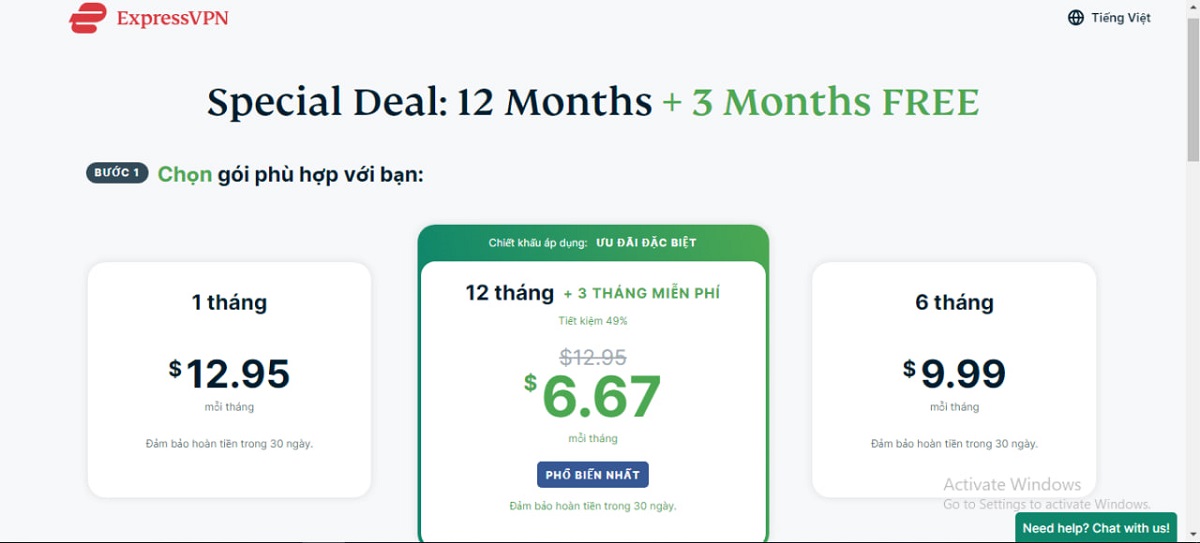Click the Special Deal headline
The image size is (1200, 543).
click(592, 102)
